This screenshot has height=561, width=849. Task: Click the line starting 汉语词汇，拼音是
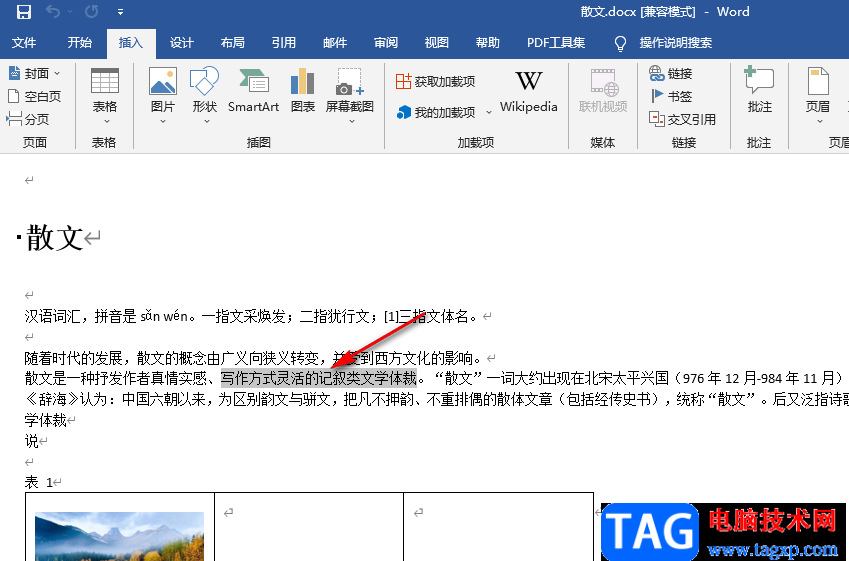pos(253,316)
